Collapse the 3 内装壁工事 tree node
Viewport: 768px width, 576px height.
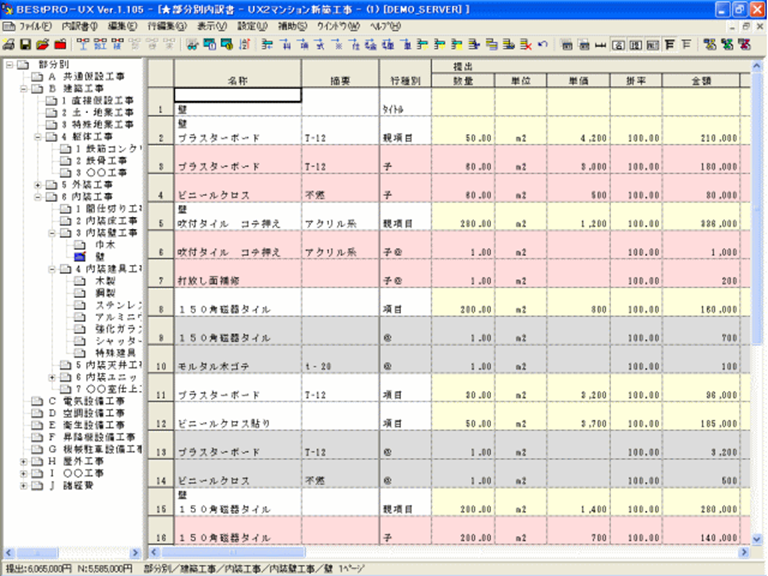point(51,233)
